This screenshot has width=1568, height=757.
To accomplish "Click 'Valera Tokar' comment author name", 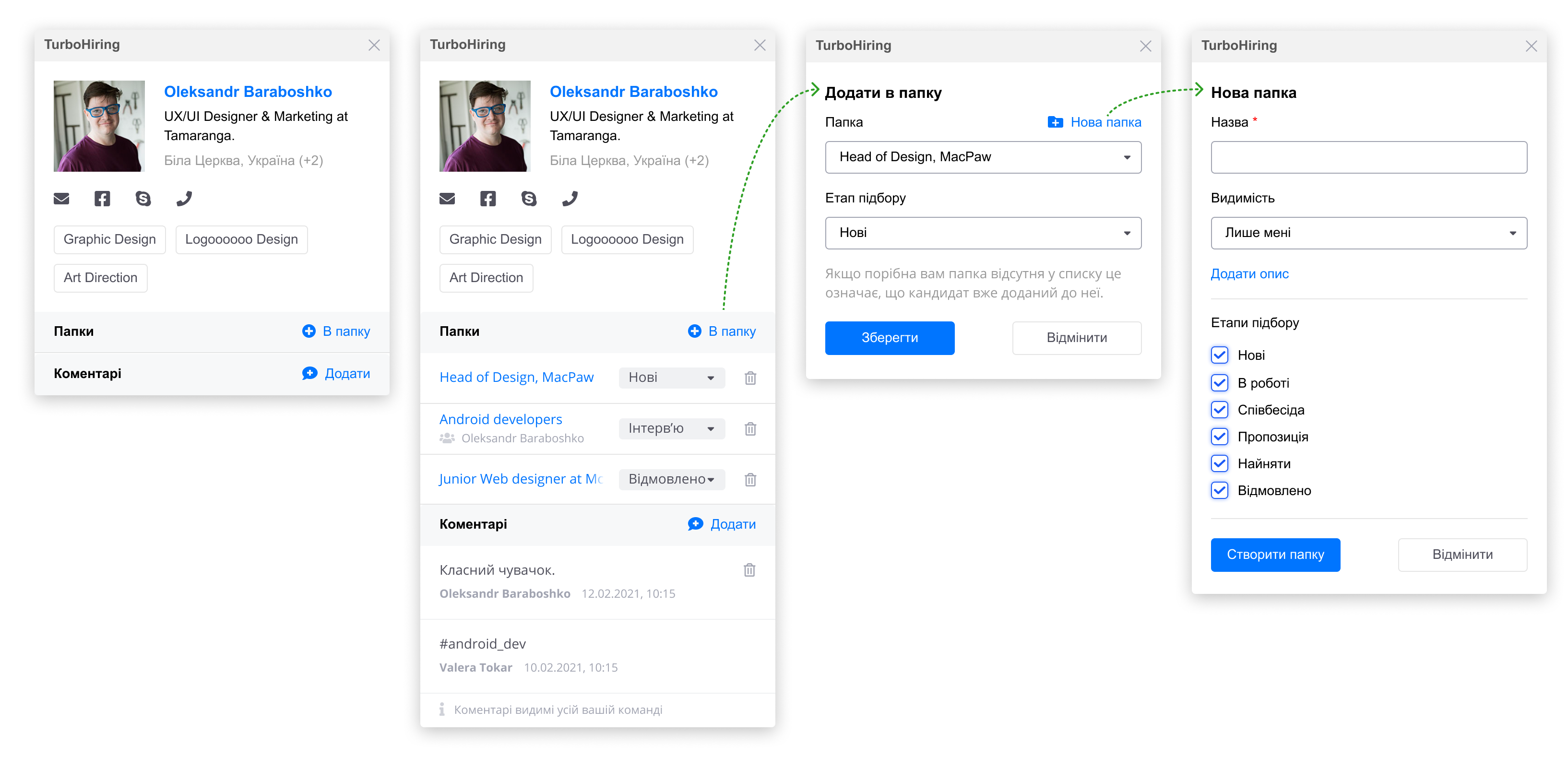I will click(x=476, y=668).
